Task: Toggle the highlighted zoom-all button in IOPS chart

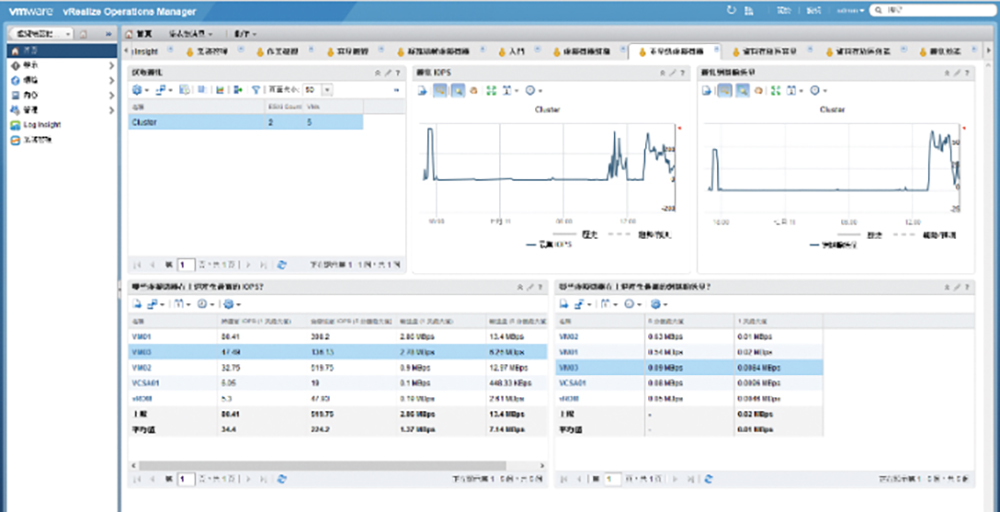Action: (x=441, y=91)
